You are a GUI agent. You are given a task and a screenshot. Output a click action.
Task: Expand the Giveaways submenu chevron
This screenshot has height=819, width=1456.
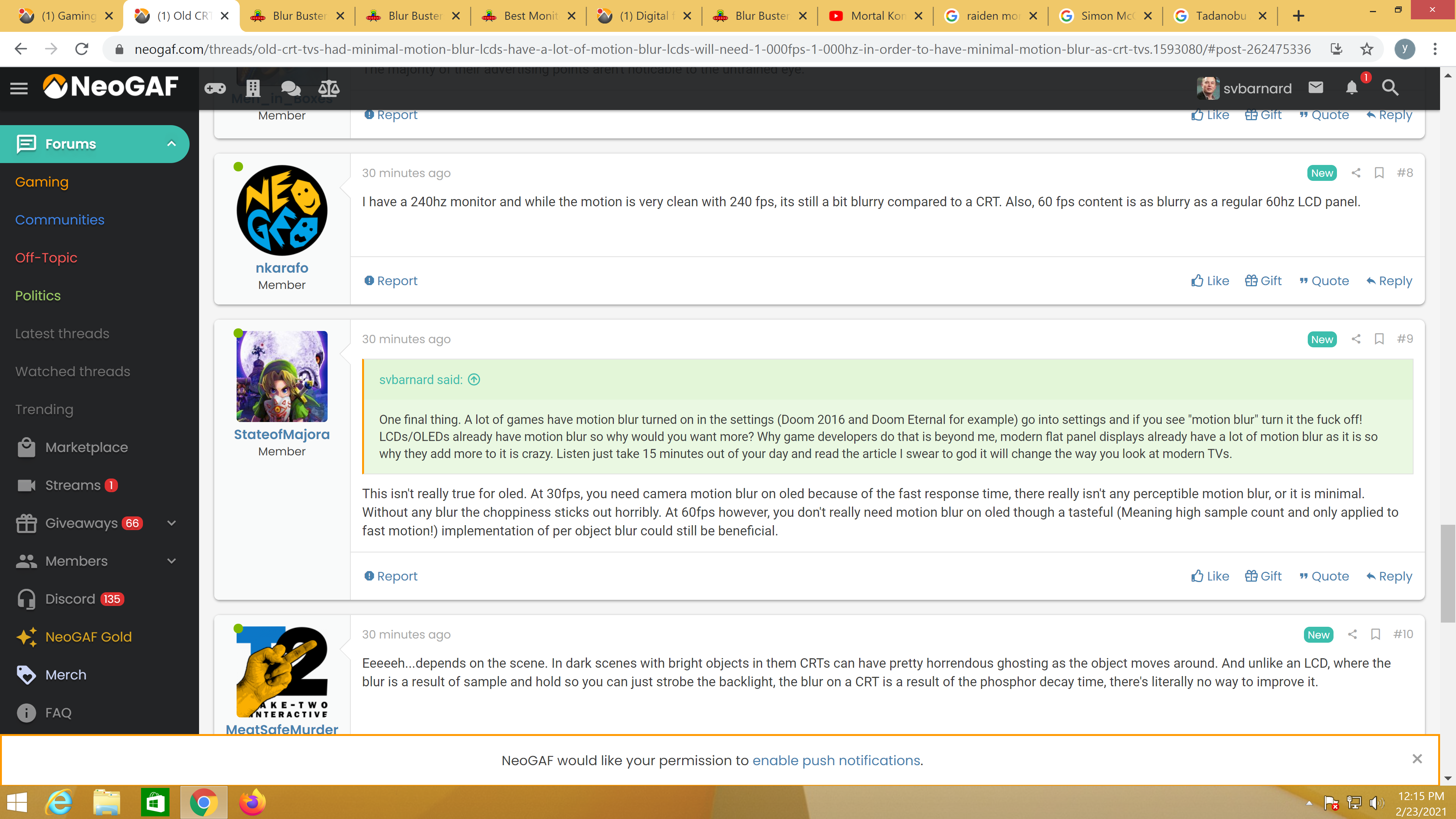pos(172,523)
